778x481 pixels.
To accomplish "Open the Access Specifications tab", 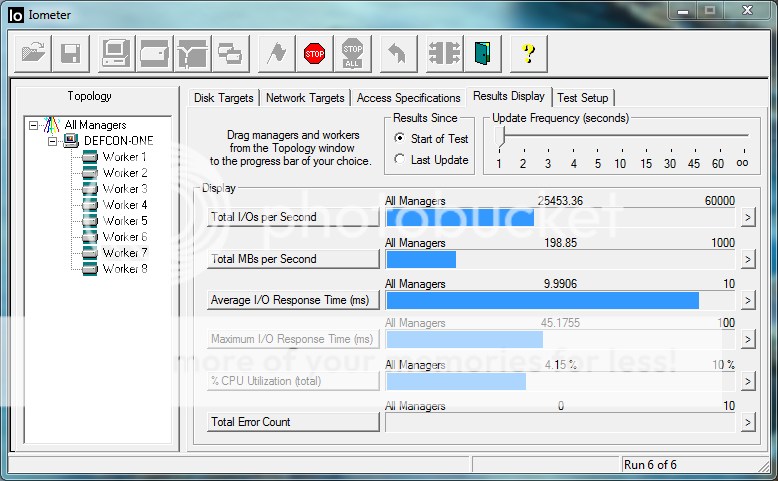I will click(x=408, y=98).
